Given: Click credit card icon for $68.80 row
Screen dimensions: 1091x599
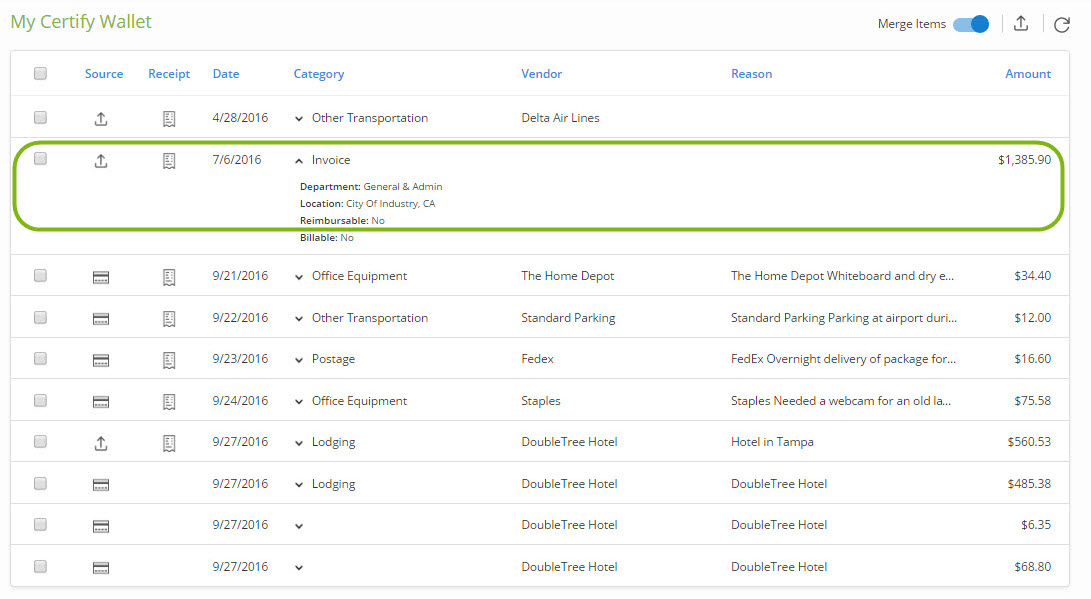Looking at the screenshot, I should [x=101, y=568].
